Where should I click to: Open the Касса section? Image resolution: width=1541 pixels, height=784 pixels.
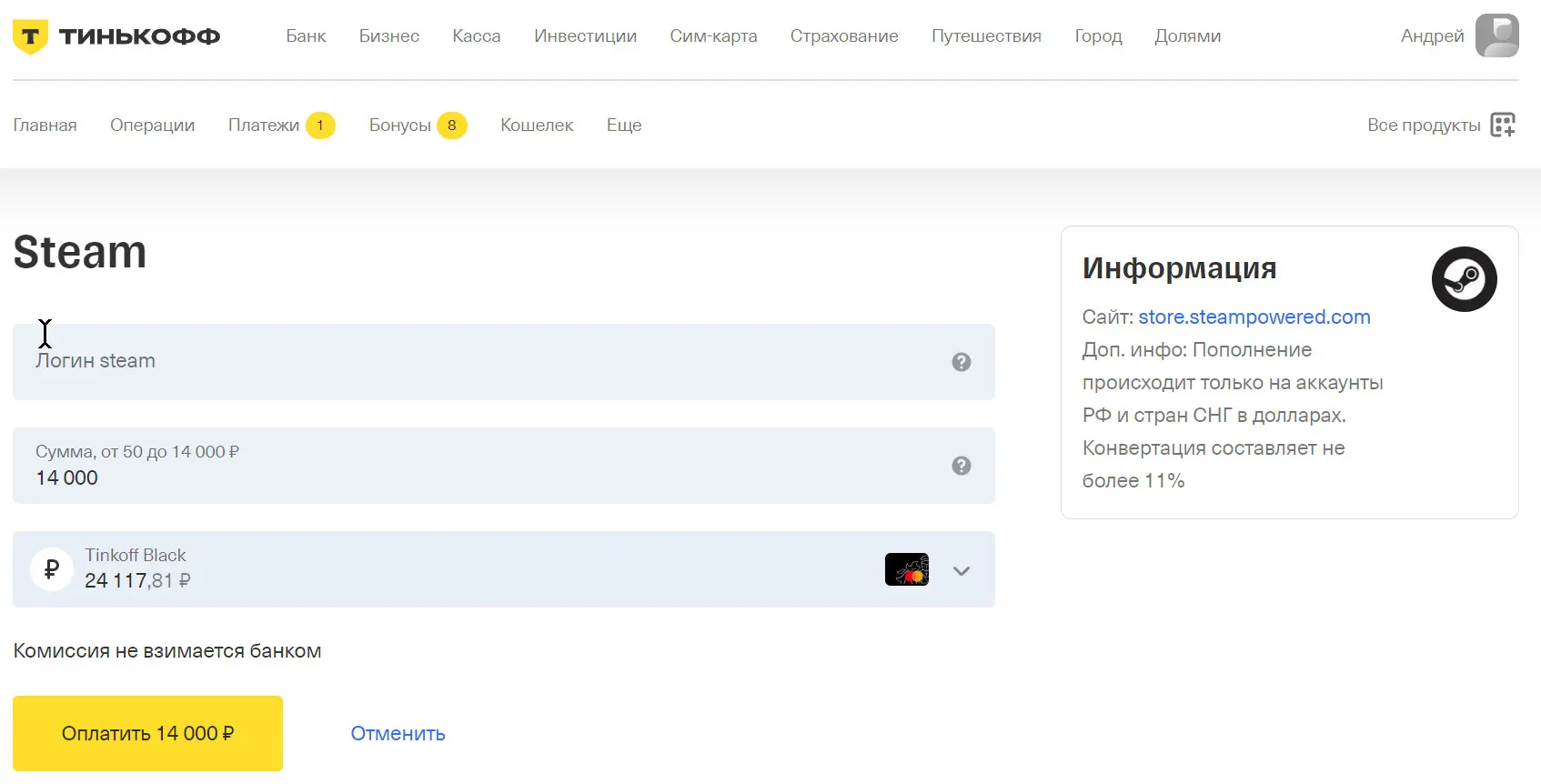point(477,36)
